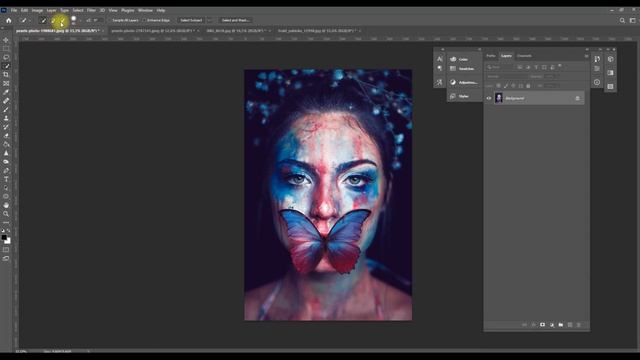Screen dimensions: 640x360
Task: Select the Gradient tool
Action: tap(6, 144)
